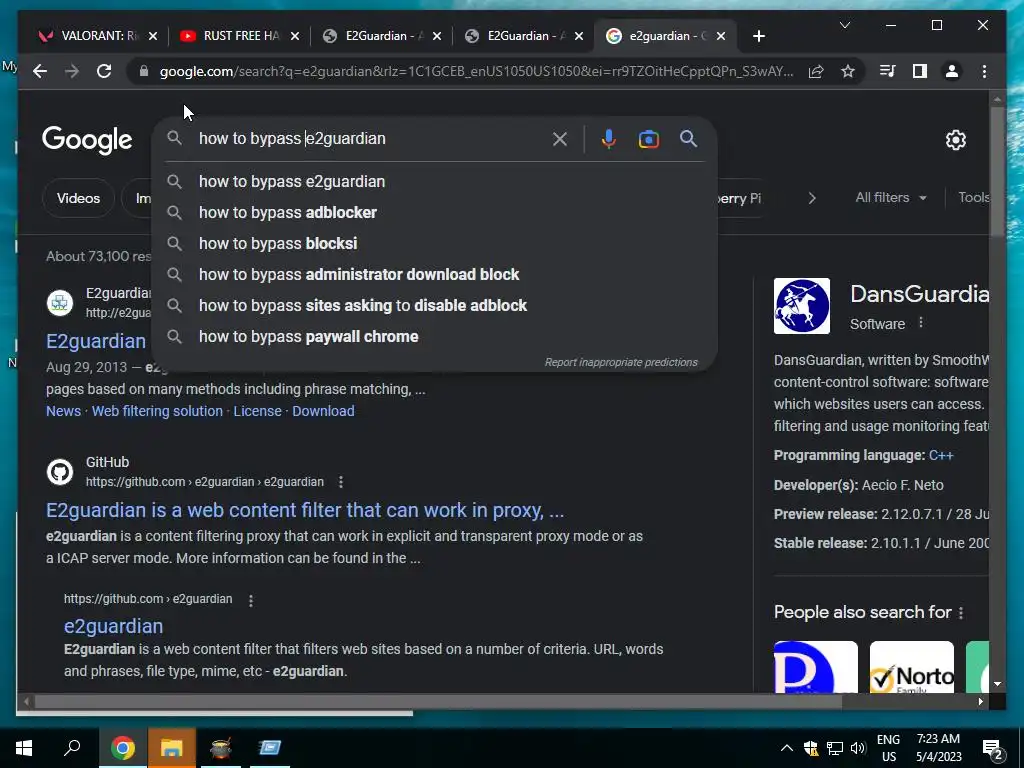Image resolution: width=1024 pixels, height=768 pixels.
Task: Open the License sitelink
Action: click(257, 411)
